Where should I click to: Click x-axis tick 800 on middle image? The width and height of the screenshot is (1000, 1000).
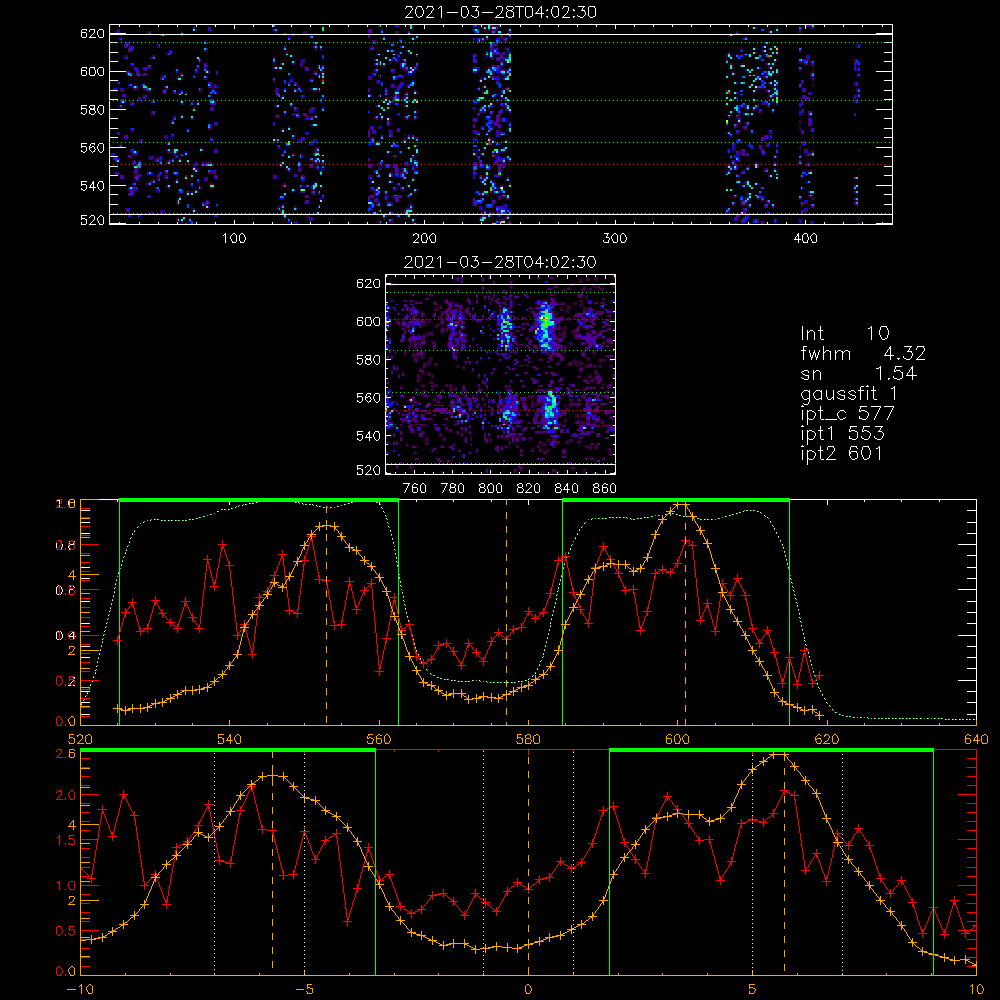tap(490, 489)
